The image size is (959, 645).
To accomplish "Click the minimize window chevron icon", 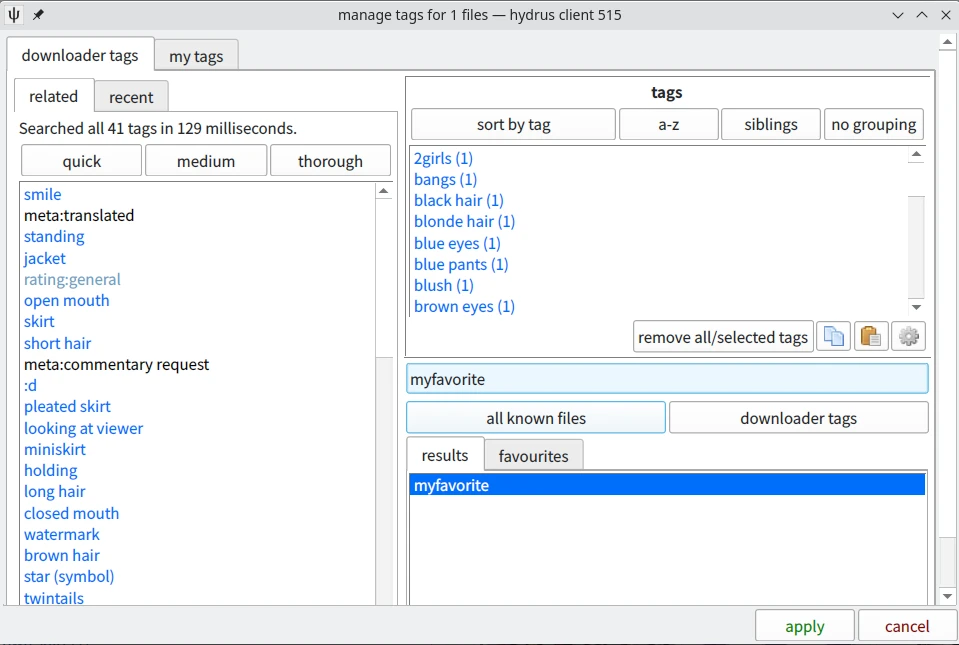I will click(x=898, y=15).
